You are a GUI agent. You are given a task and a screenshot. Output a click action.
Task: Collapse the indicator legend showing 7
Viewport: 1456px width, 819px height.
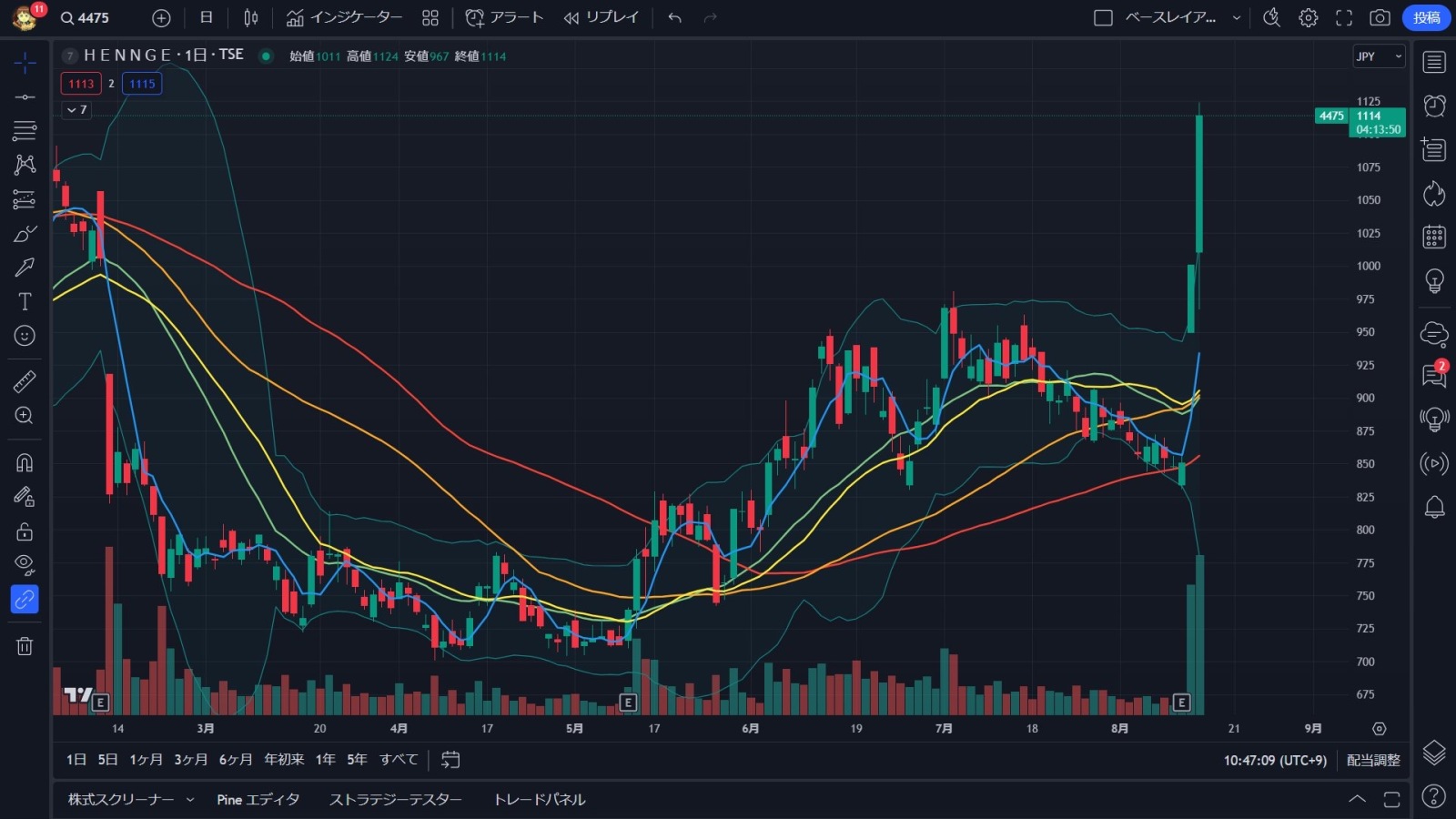coord(76,109)
